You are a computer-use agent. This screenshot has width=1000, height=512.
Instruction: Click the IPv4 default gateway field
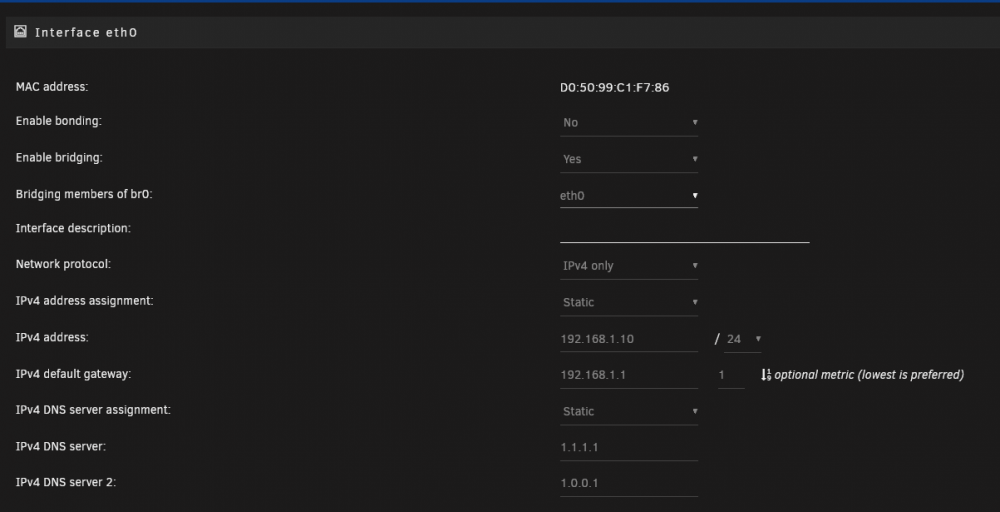click(x=629, y=375)
